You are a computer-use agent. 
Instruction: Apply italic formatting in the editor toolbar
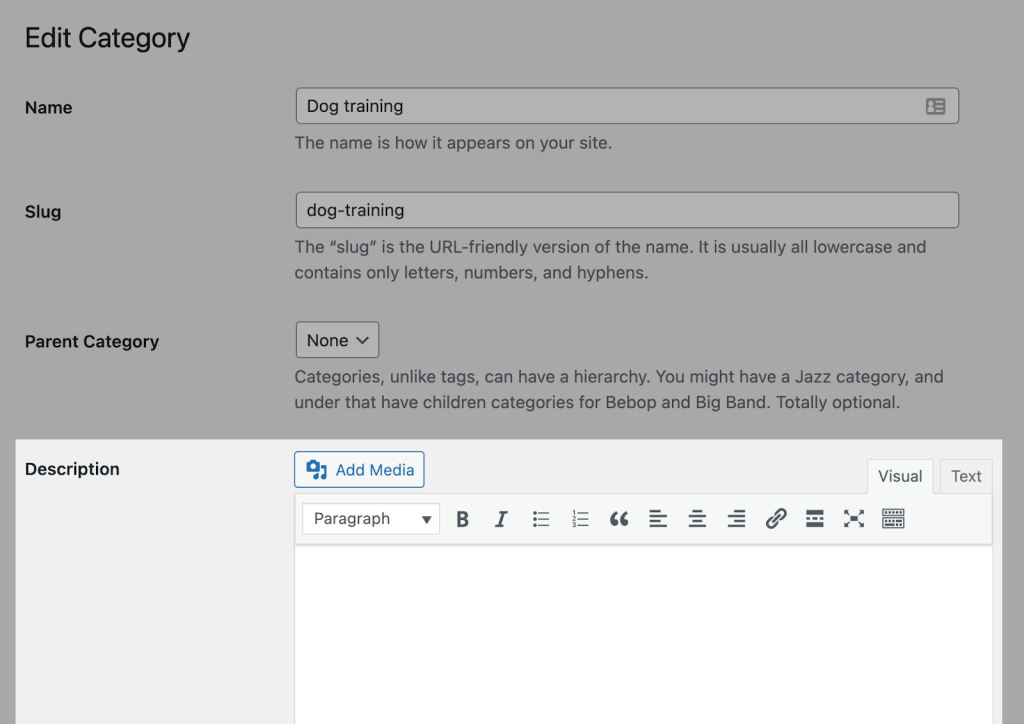[x=501, y=519]
